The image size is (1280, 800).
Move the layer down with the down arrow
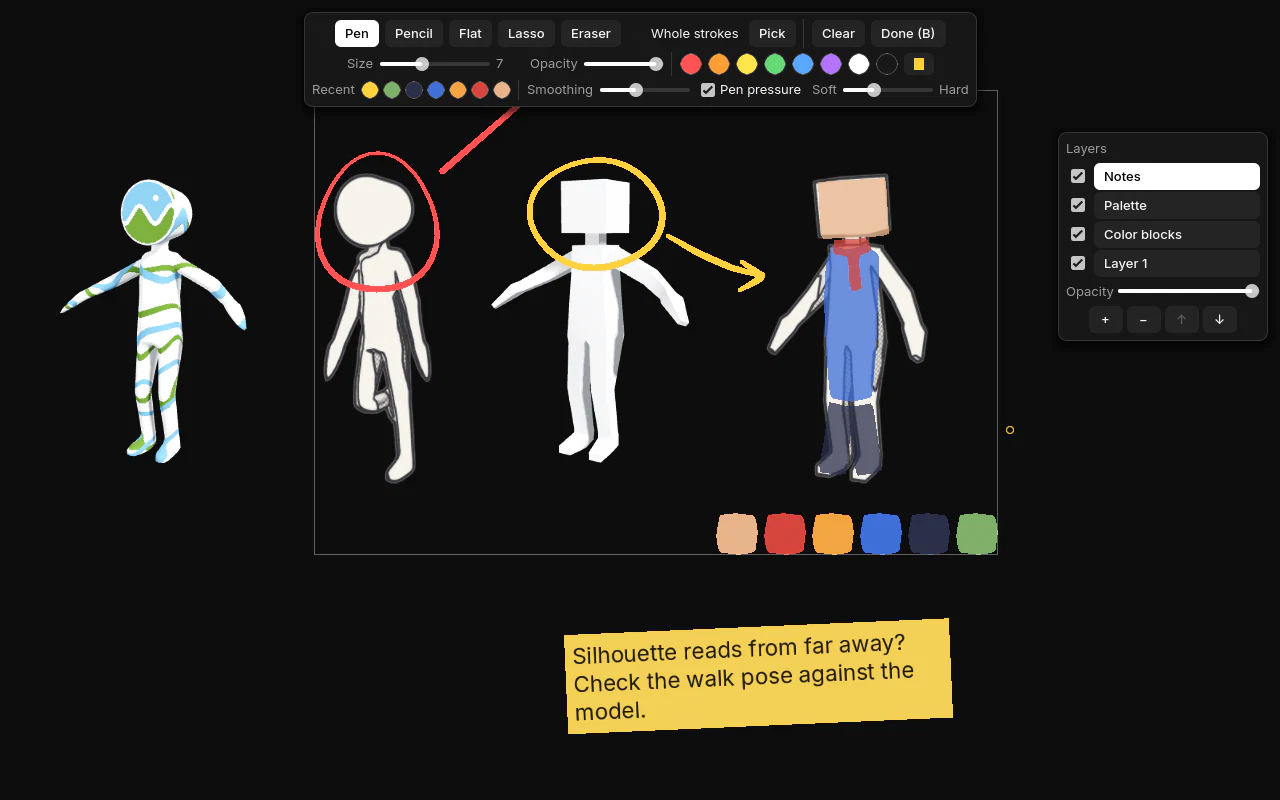tap(1220, 320)
